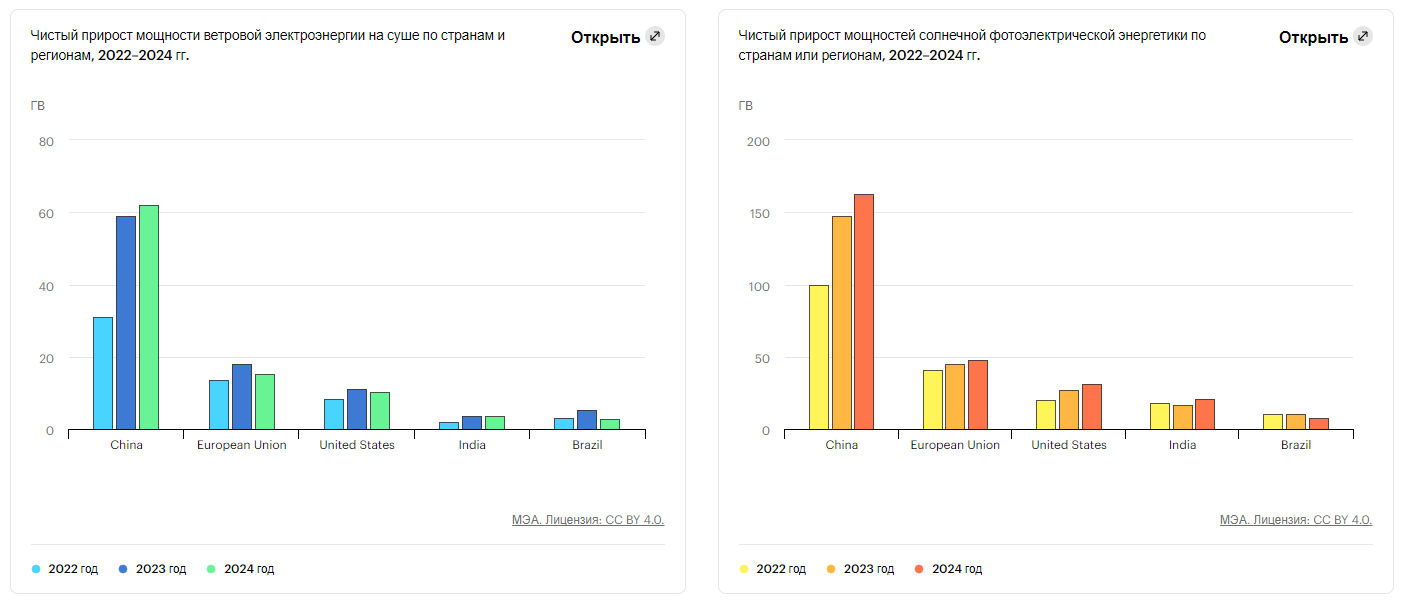Click the expand arrow icon on wind chart
Image resolution: width=1414 pixels, height=609 pixels.
(x=654, y=37)
